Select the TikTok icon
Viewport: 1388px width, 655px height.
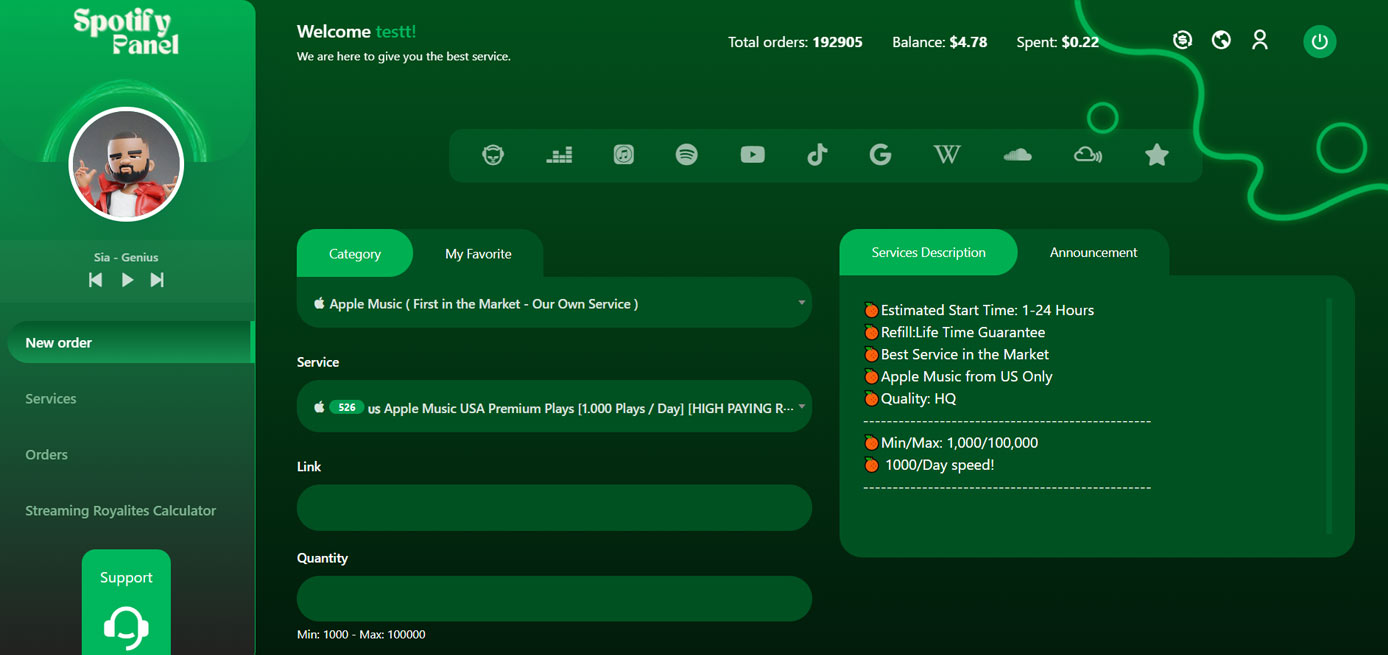[x=817, y=155]
